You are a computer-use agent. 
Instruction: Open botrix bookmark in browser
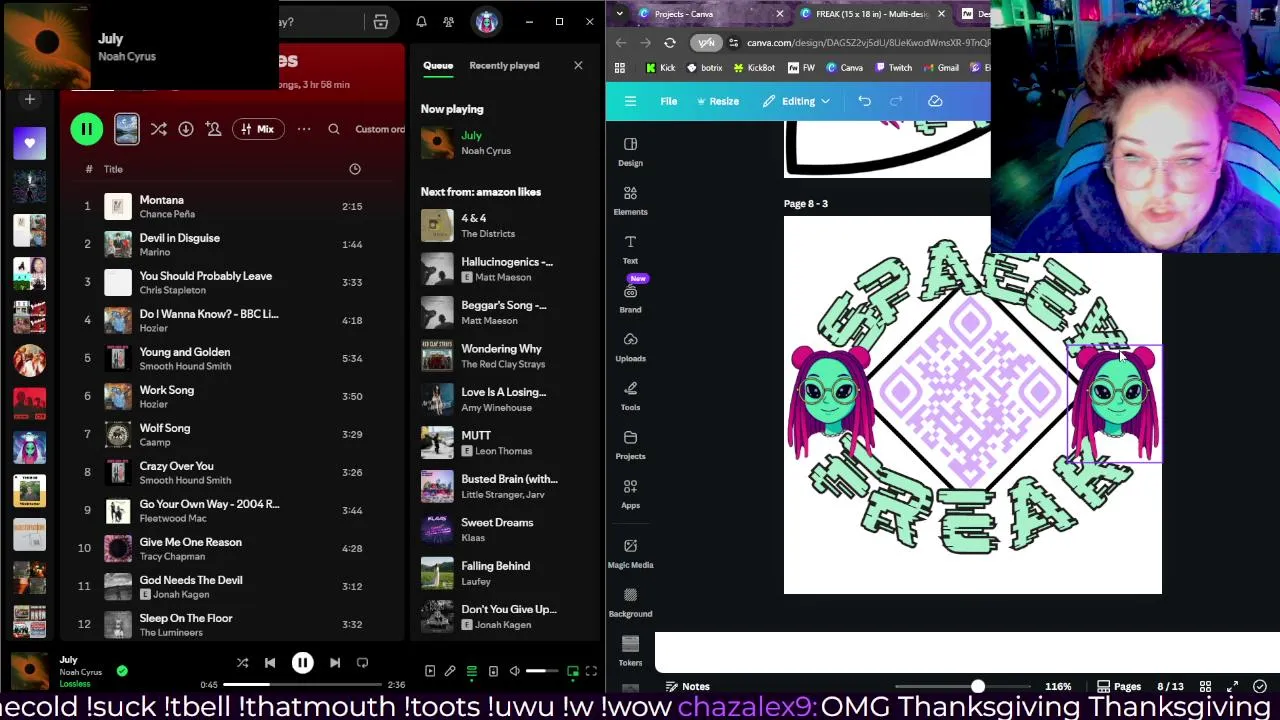pyautogui.click(x=705, y=68)
